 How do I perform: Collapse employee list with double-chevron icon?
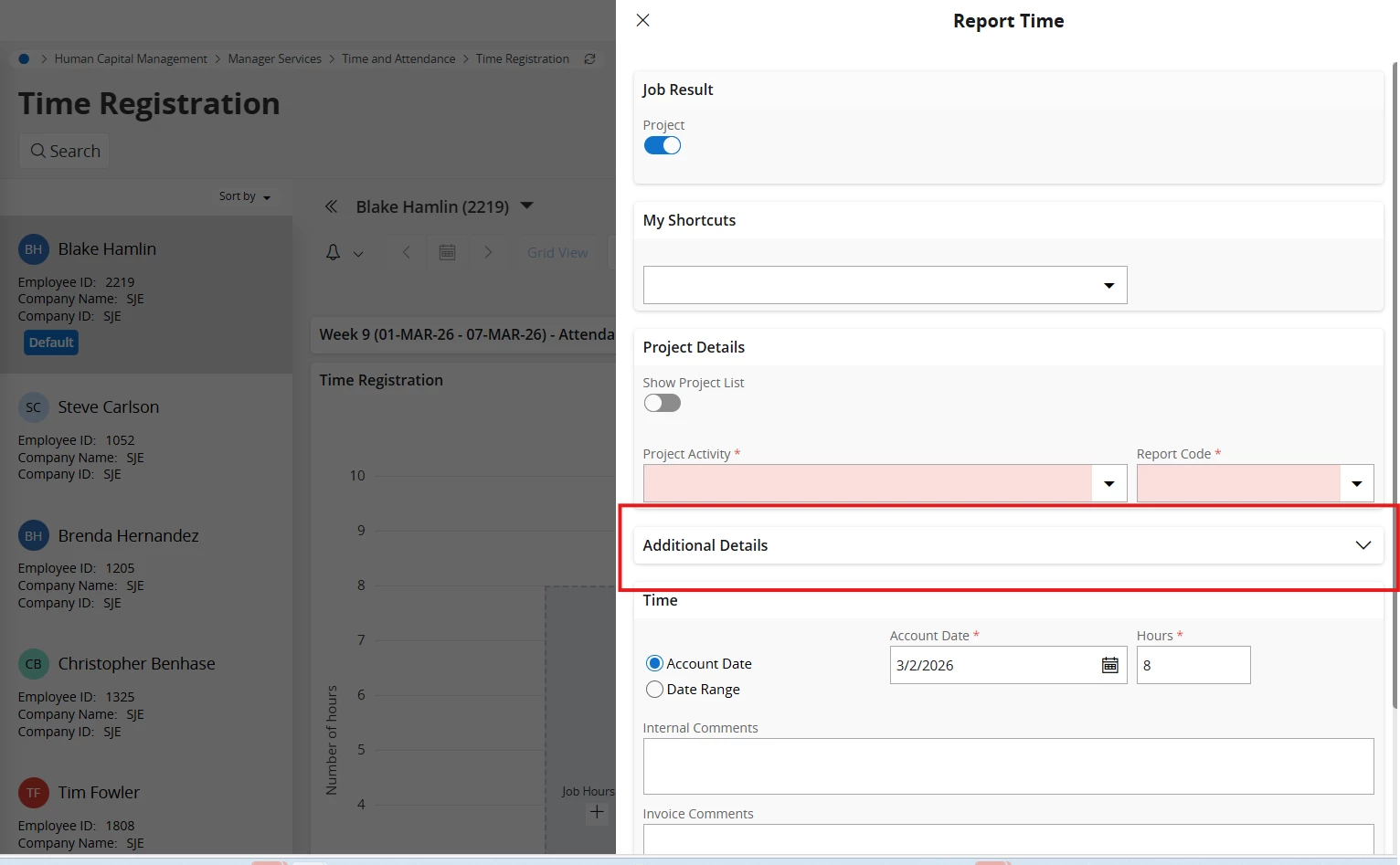click(331, 207)
